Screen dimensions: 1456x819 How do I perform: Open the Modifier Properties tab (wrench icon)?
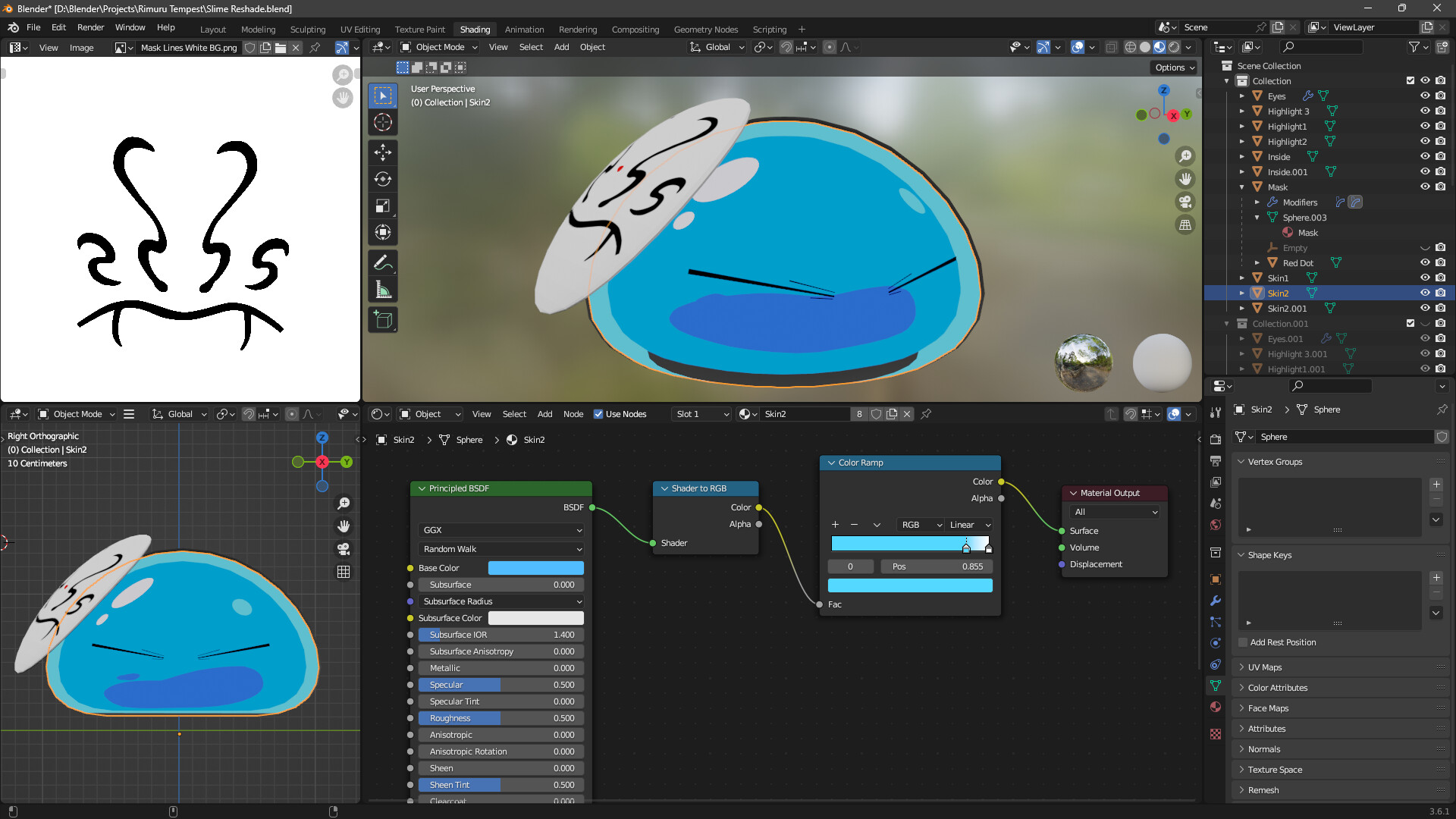1215,601
